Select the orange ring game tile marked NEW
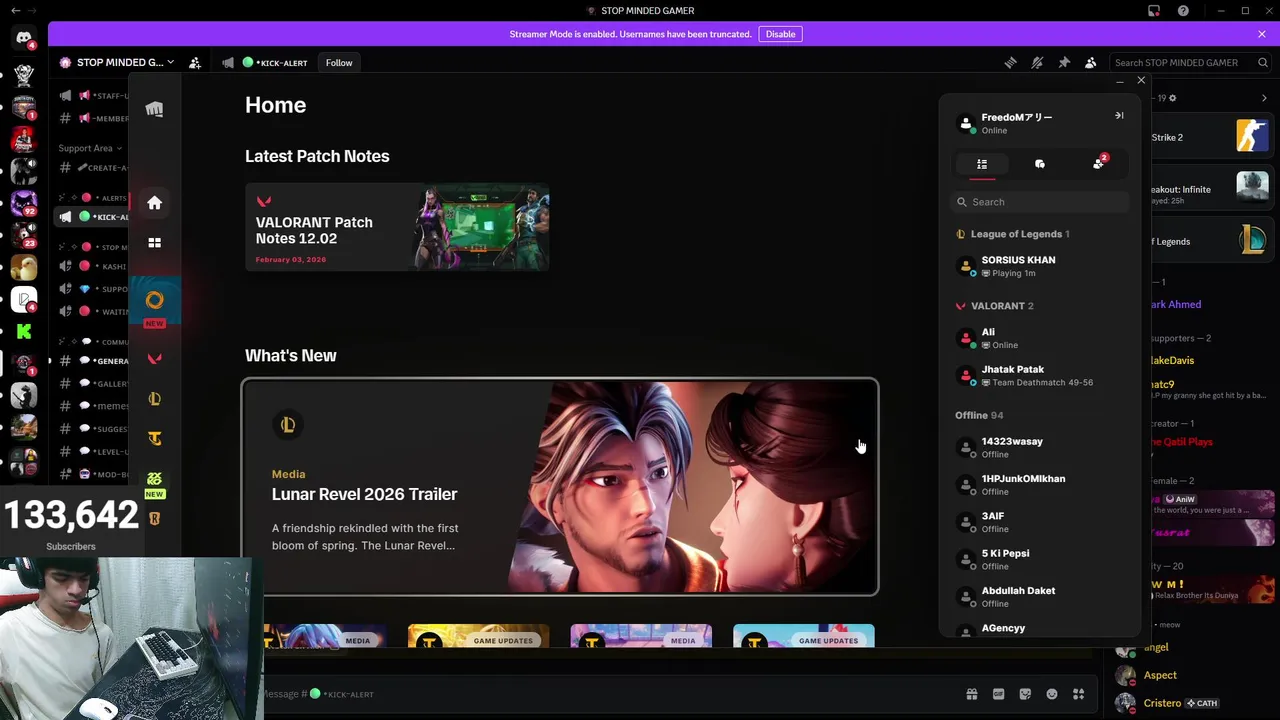Screen dimensions: 1280x720 pyautogui.click(x=154, y=301)
